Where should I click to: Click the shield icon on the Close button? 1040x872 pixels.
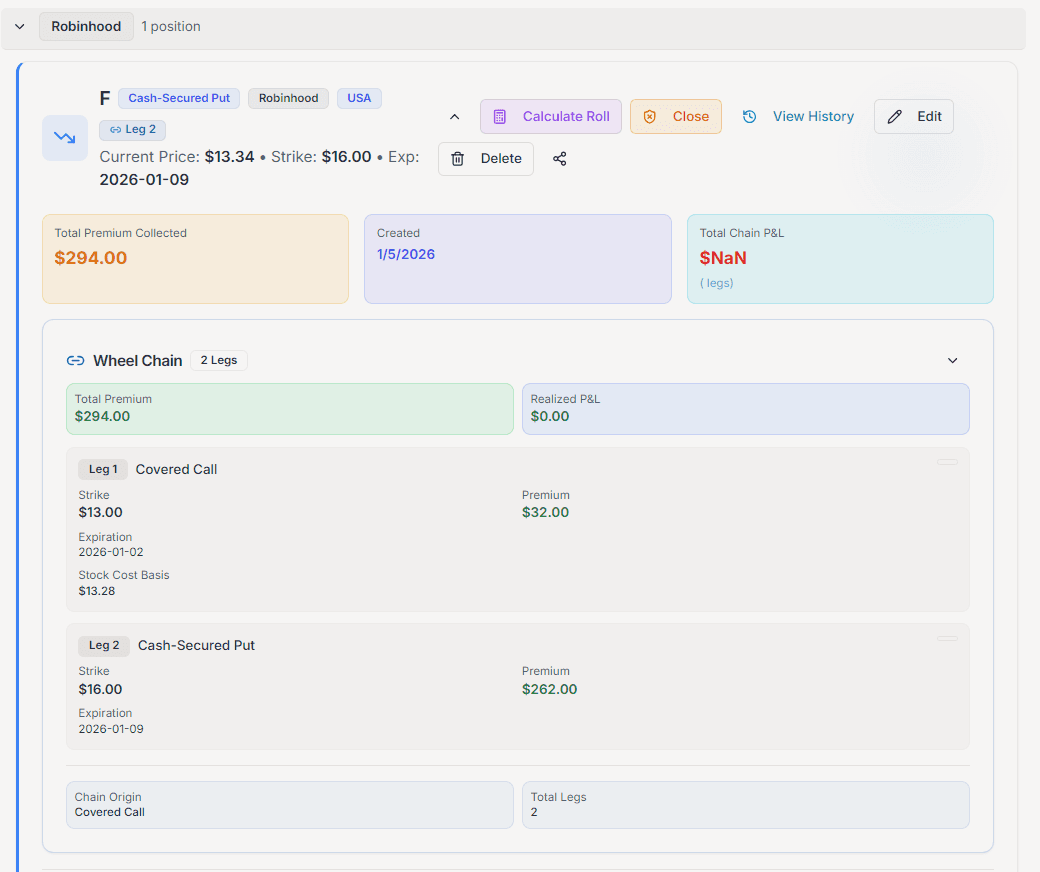click(x=649, y=116)
